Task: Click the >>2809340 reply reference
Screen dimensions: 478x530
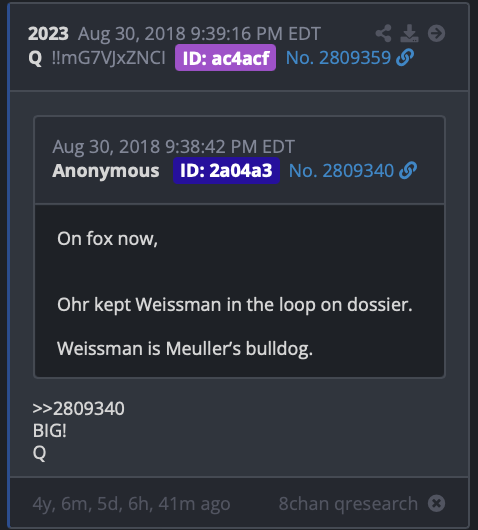Action: click(x=78, y=409)
